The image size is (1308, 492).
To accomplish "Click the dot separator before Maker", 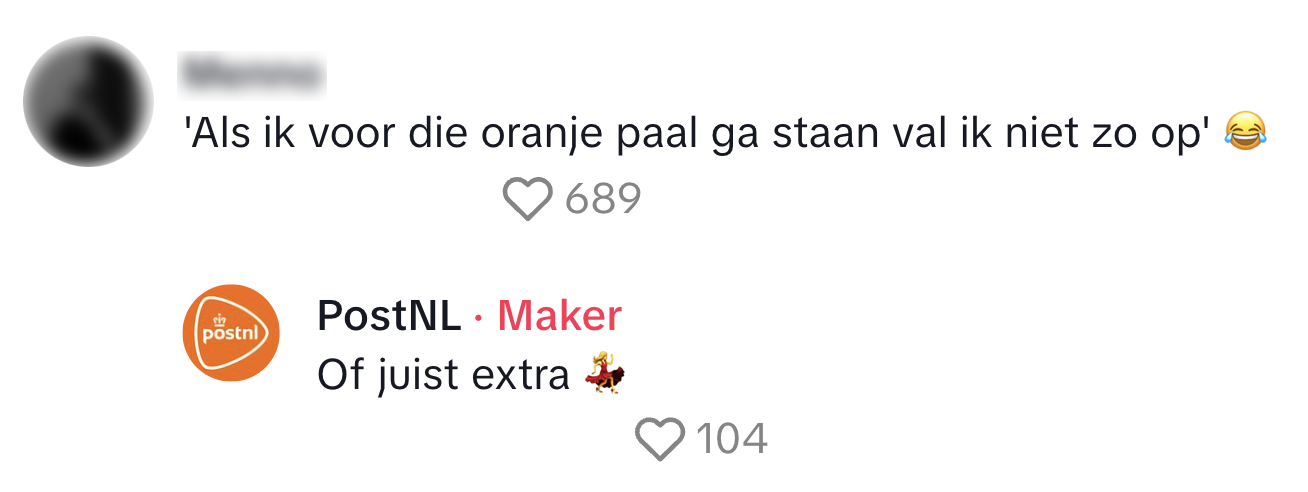I will pos(479,318).
